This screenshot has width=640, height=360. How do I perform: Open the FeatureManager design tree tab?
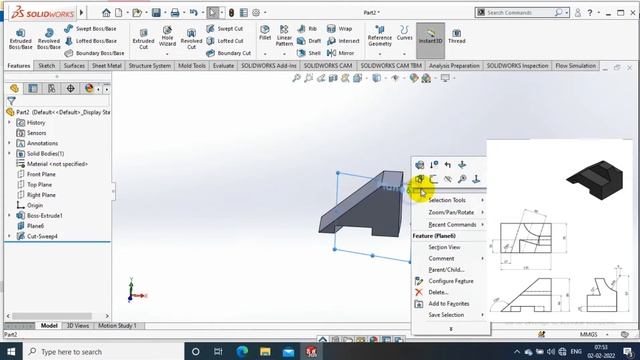coord(14,88)
